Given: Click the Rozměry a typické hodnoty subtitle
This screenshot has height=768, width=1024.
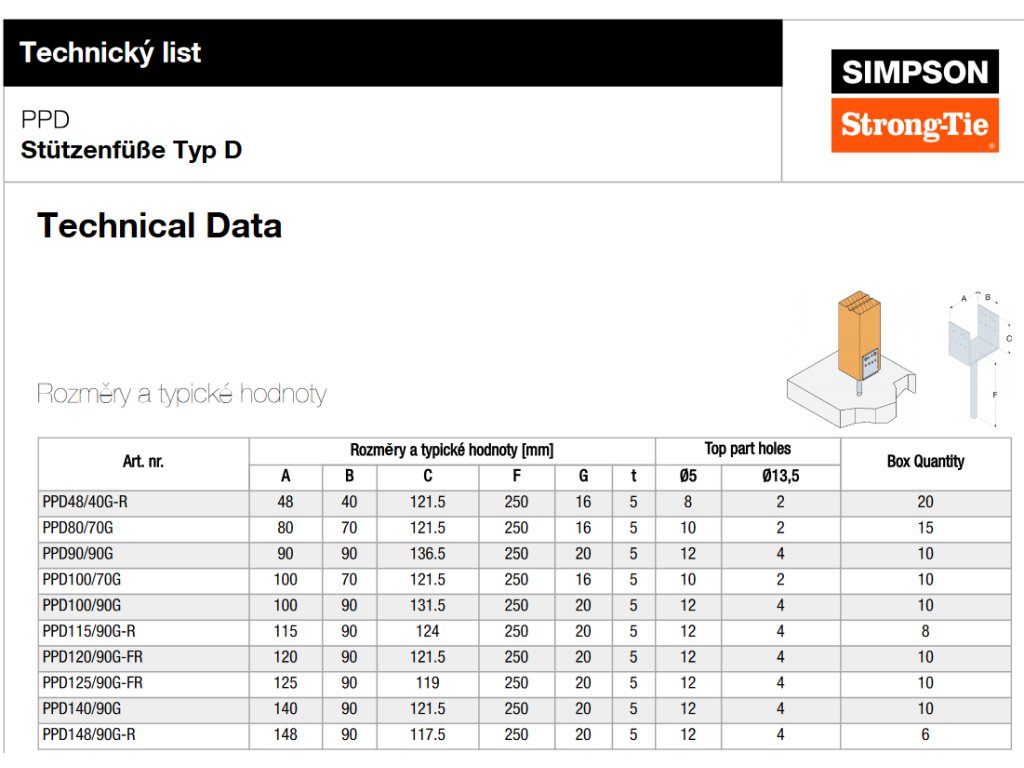Looking at the screenshot, I should (181, 394).
